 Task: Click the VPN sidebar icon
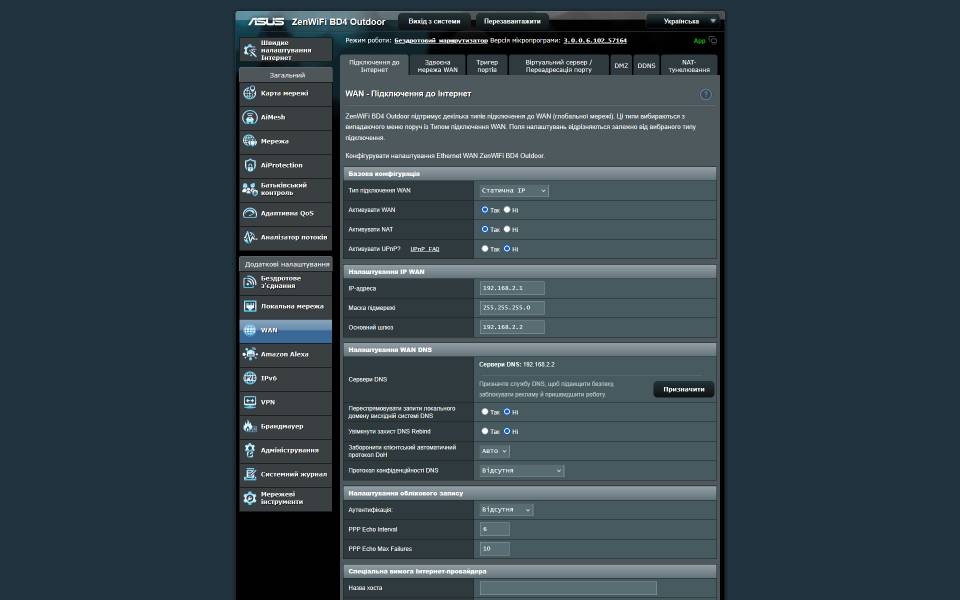pos(250,402)
